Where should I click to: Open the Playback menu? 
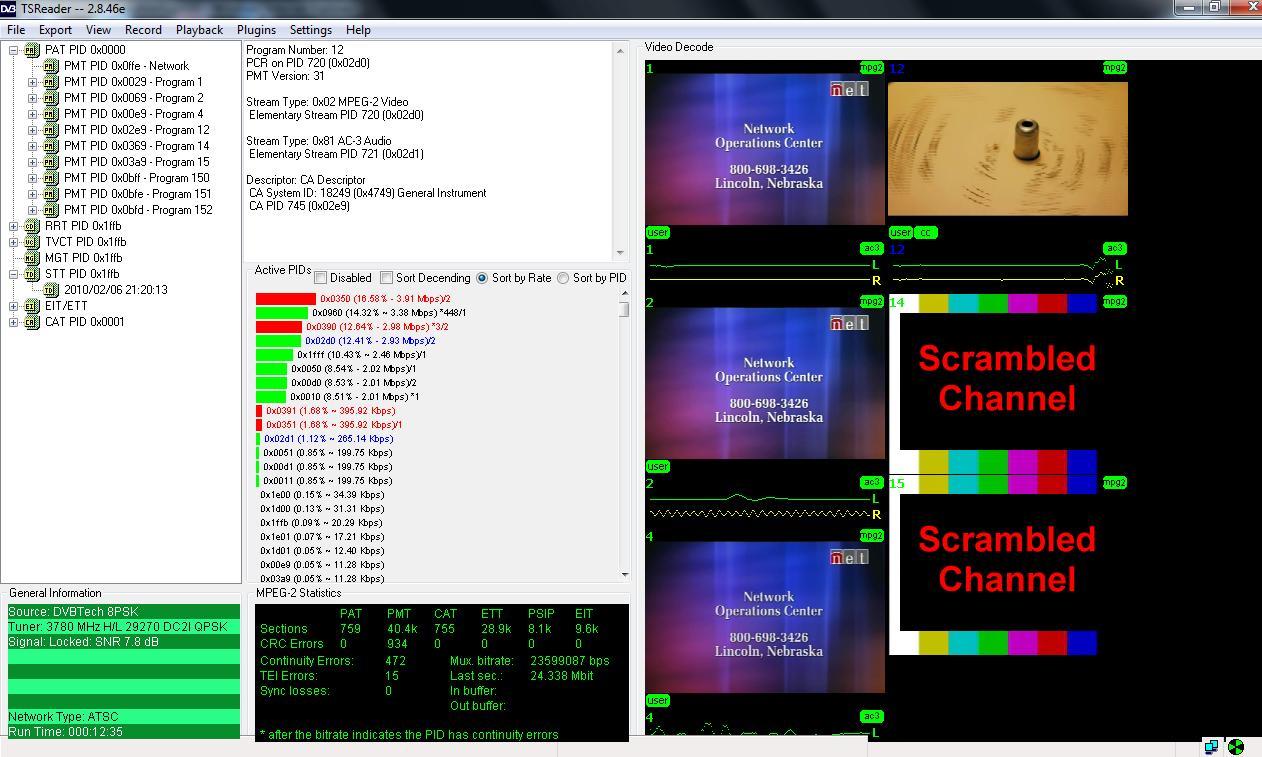point(199,30)
